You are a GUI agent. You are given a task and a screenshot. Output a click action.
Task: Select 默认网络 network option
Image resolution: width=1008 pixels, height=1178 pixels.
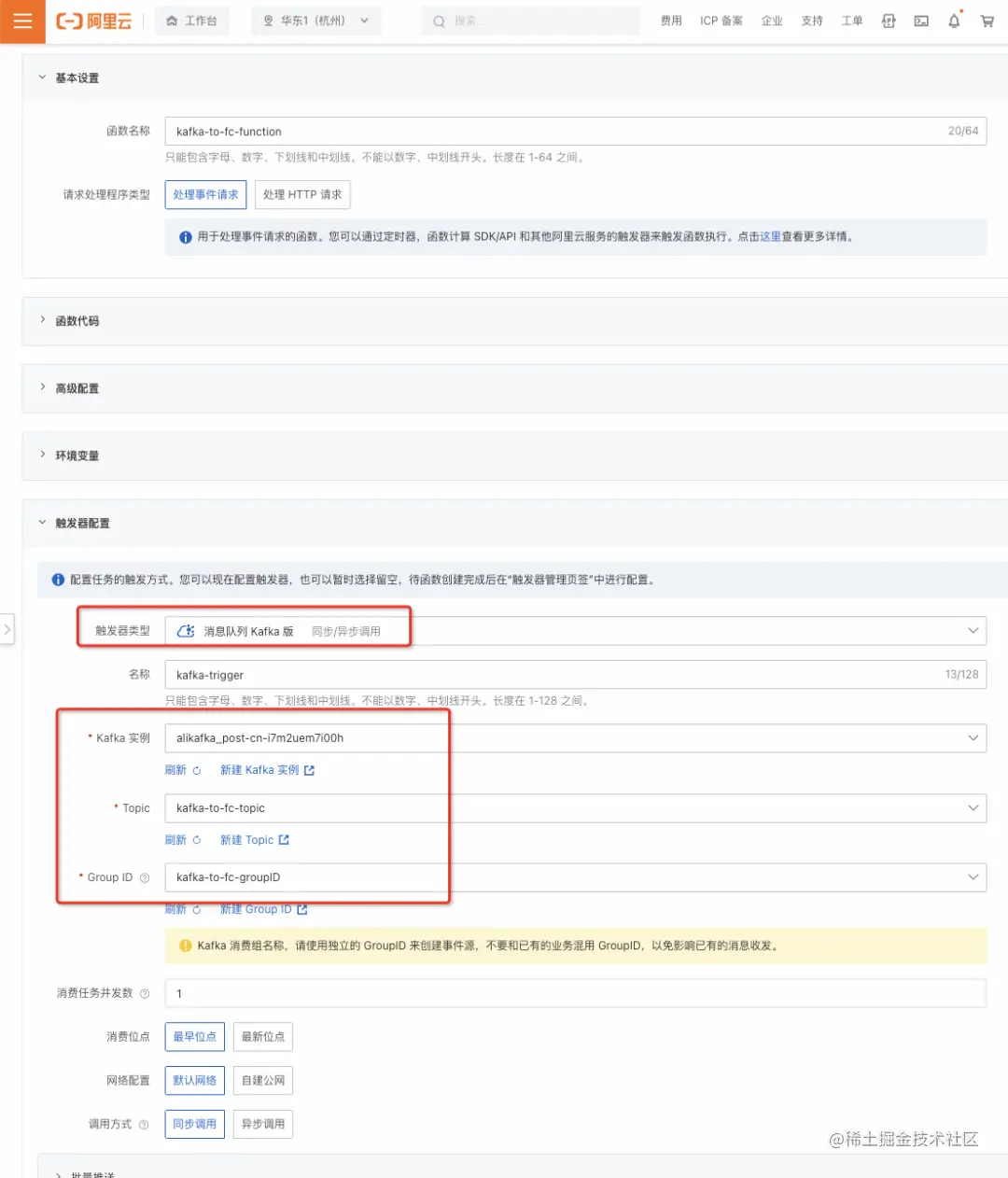[x=195, y=1081]
